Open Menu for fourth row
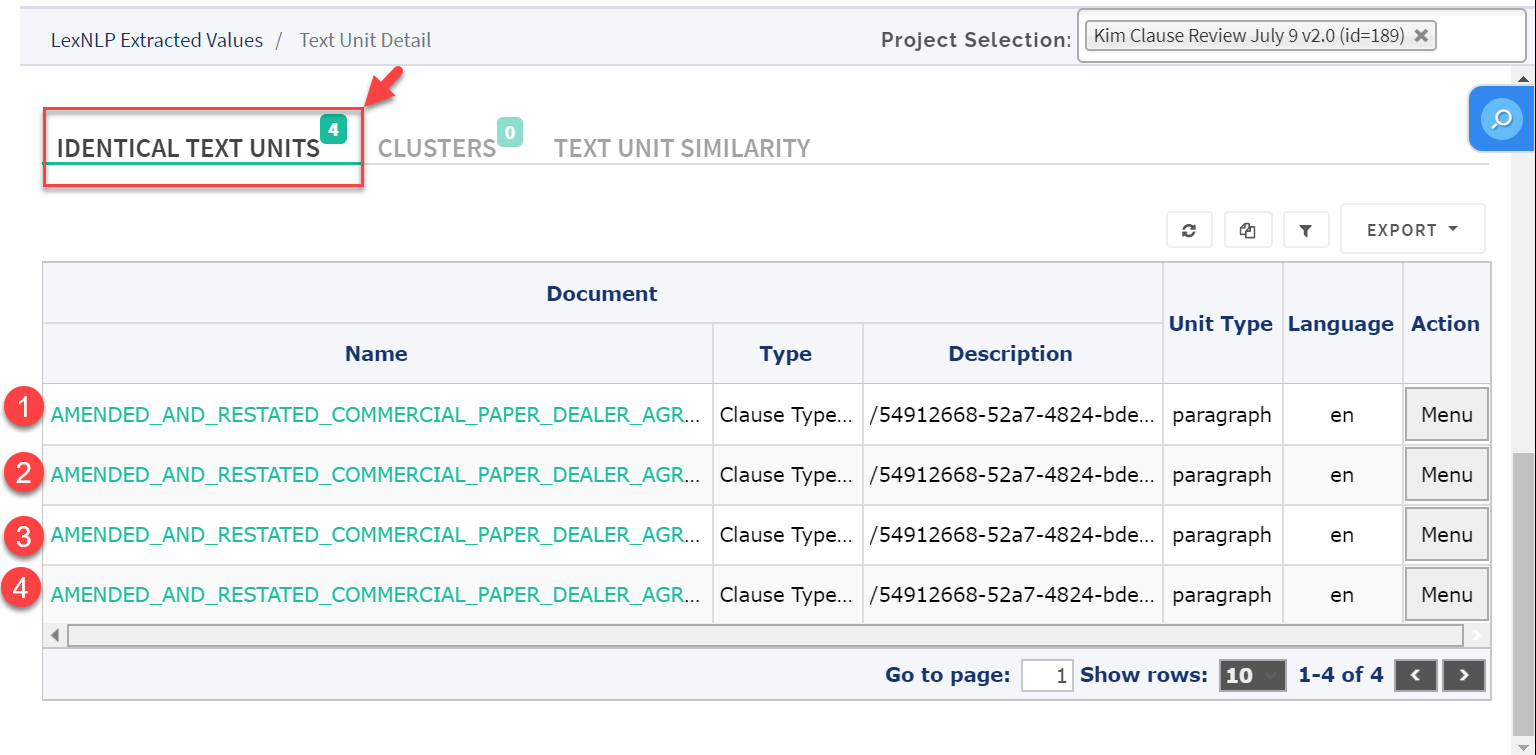Viewport: 1536px width, 755px height. pos(1447,595)
